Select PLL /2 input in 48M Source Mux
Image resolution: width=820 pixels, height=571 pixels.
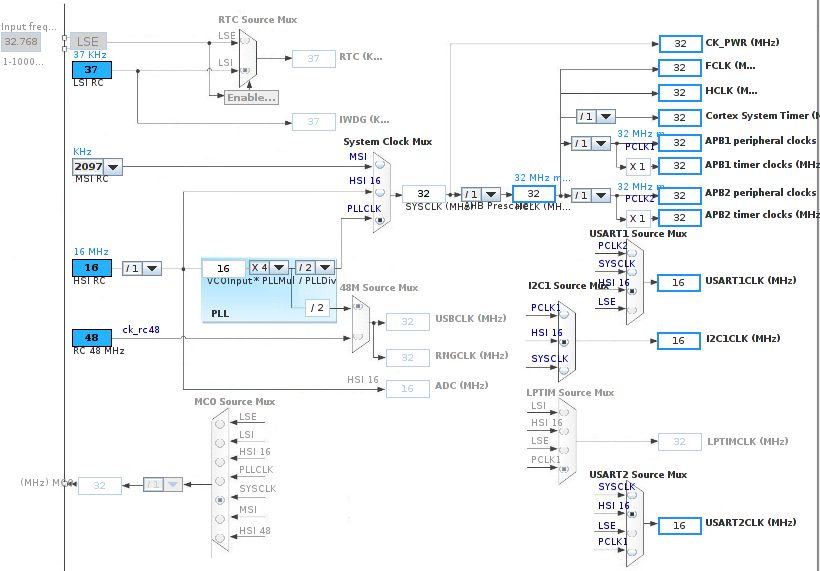click(358, 306)
